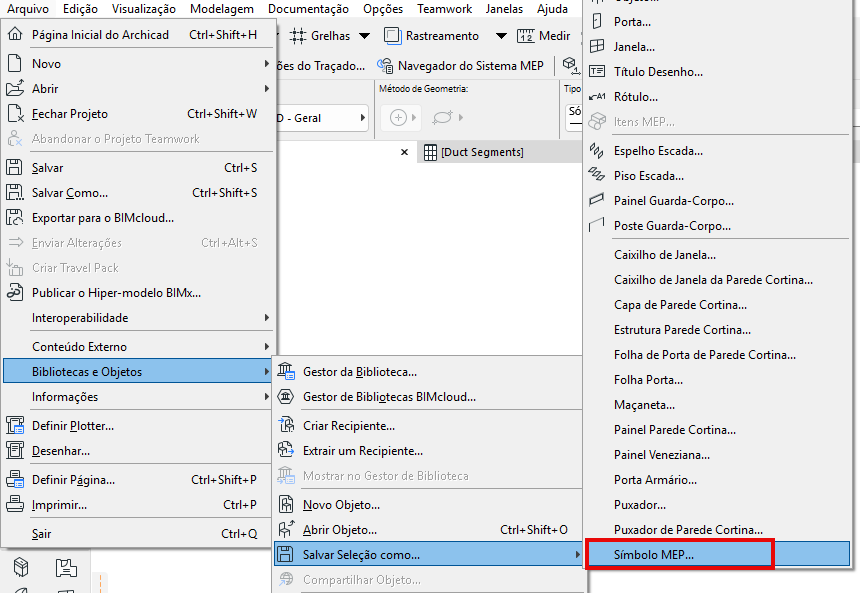Open the Teamwork menu

444,9
